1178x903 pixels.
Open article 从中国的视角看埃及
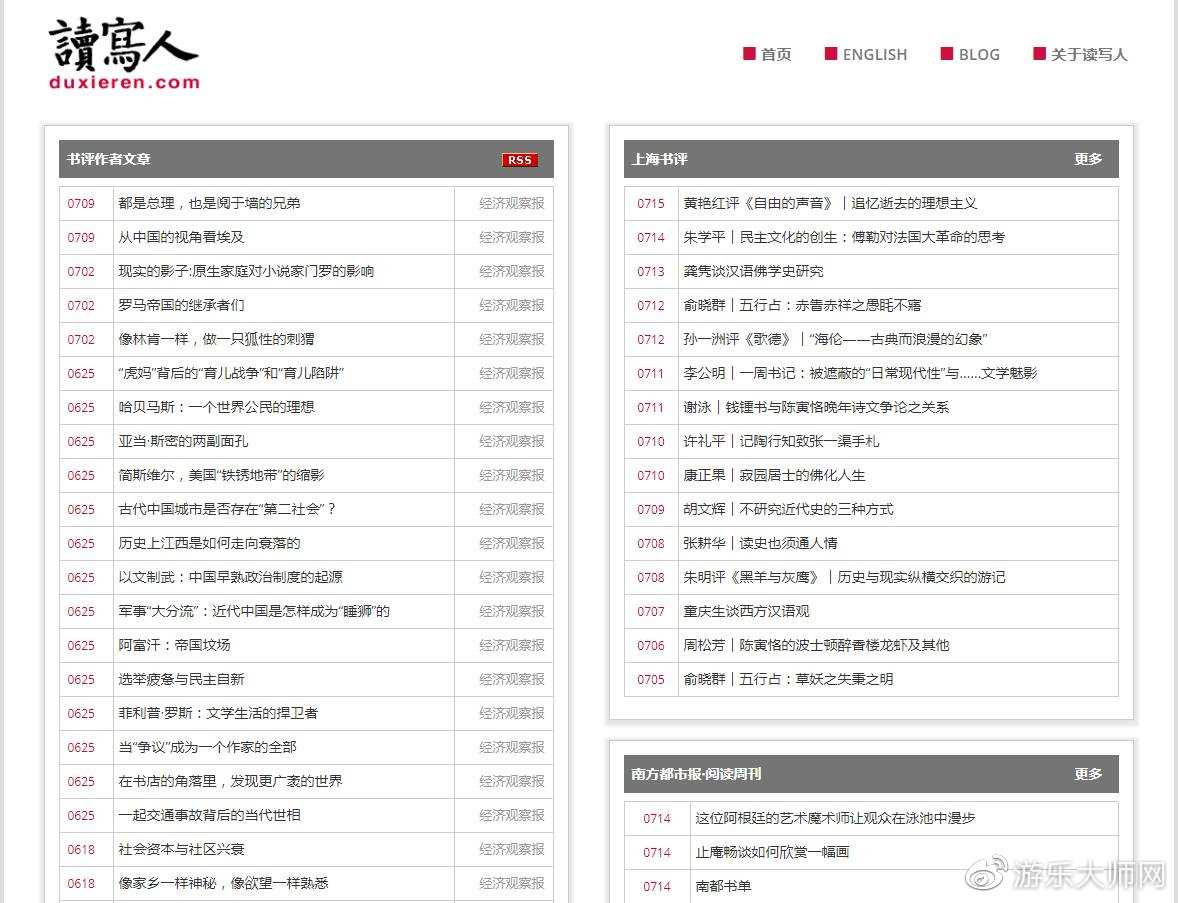181,237
